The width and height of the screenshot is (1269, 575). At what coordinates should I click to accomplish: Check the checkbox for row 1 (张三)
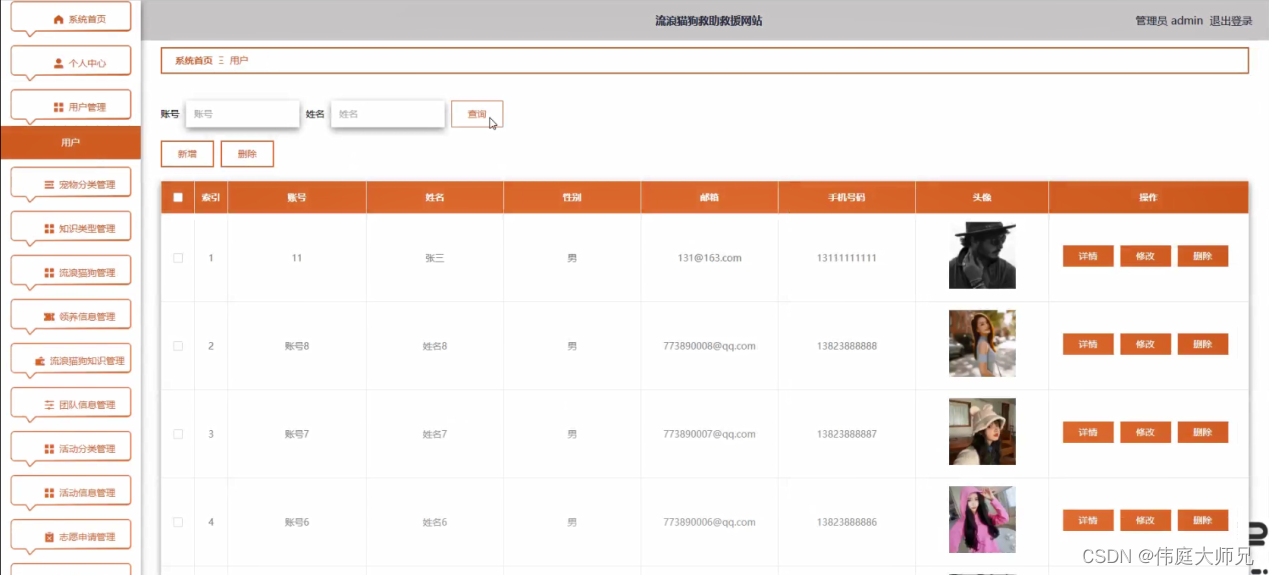178,258
